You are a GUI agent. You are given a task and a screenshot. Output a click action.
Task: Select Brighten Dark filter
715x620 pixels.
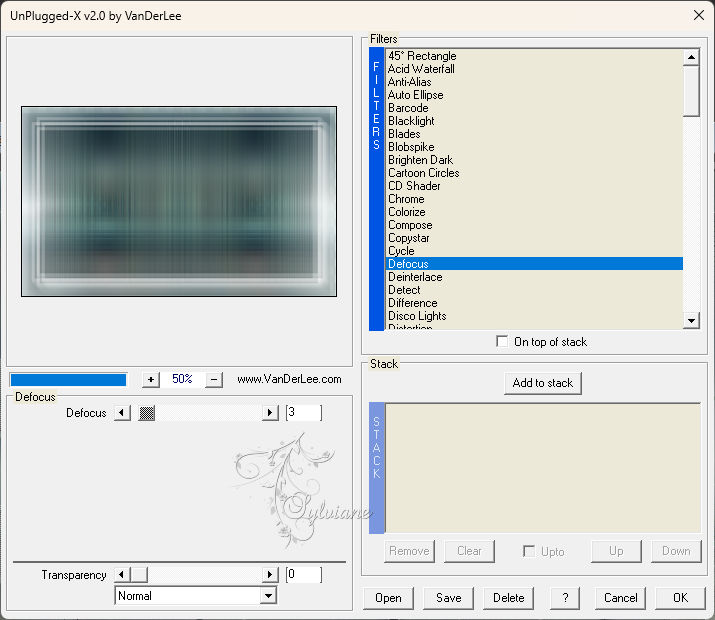point(534,160)
